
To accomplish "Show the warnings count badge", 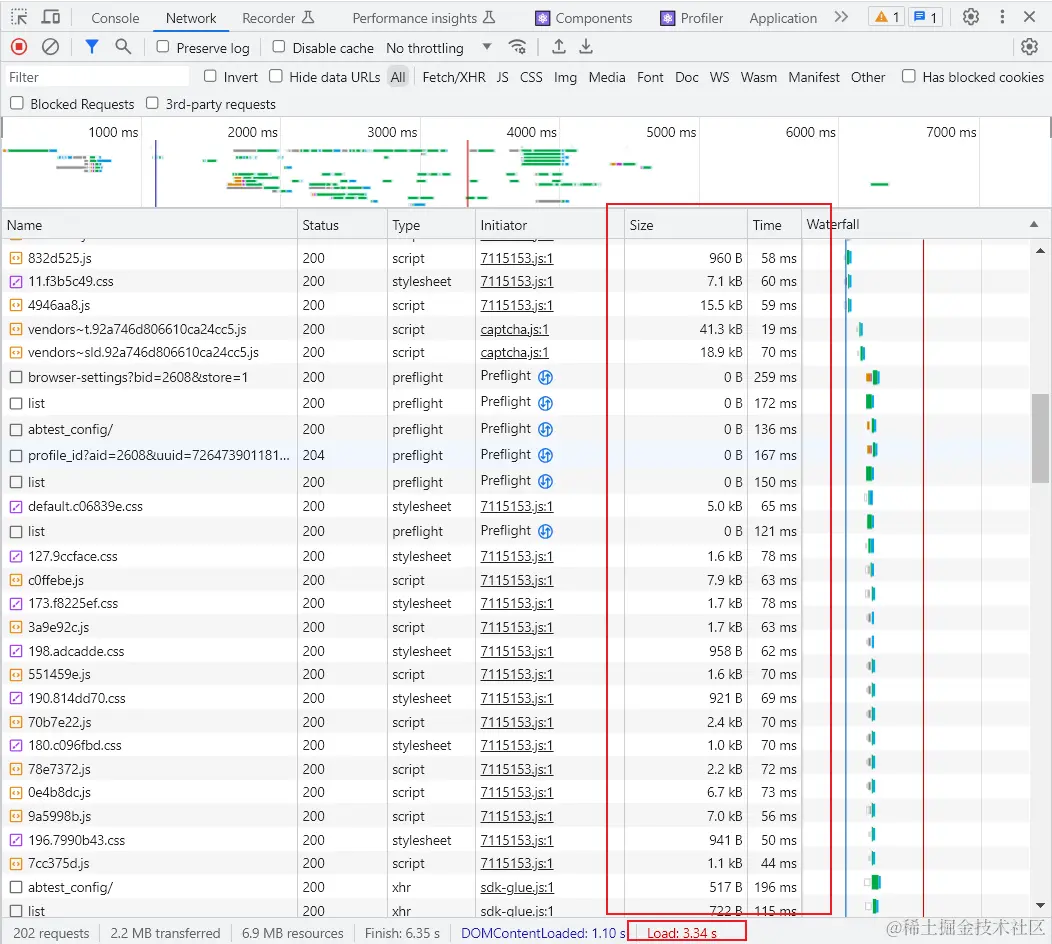I will (x=886, y=17).
